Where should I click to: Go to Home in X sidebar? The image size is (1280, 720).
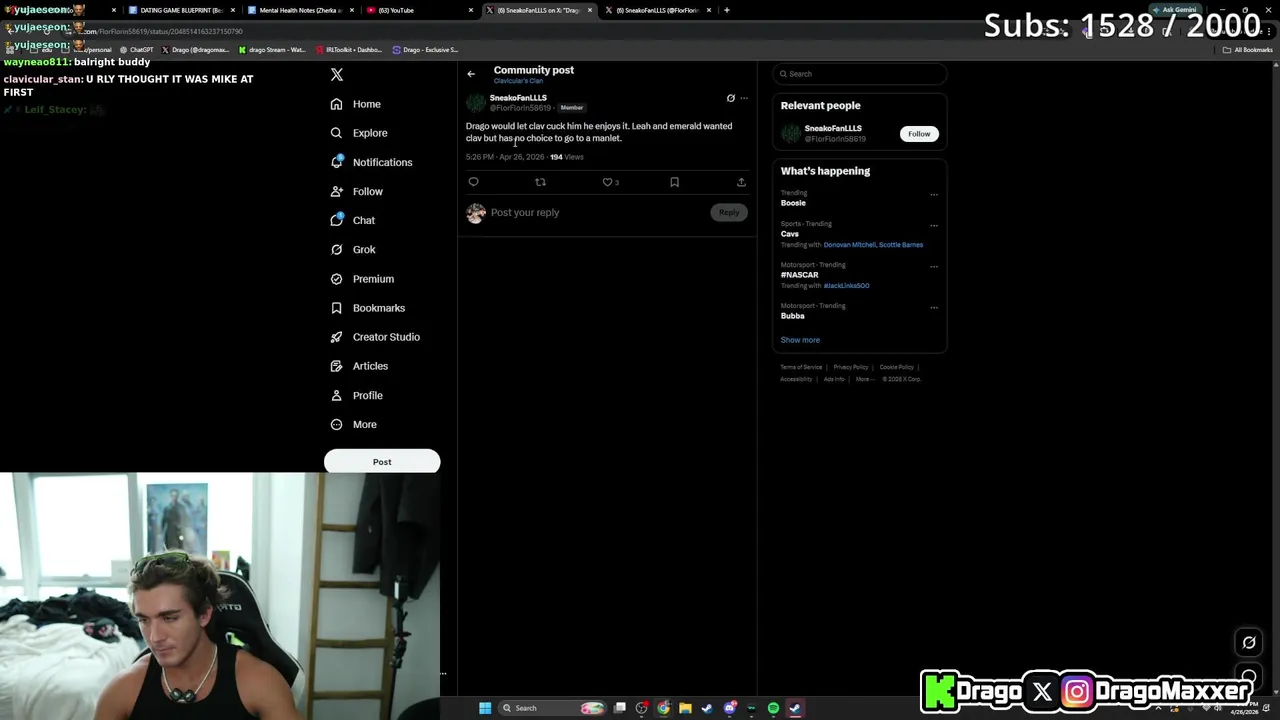click(x=356, y=104)
